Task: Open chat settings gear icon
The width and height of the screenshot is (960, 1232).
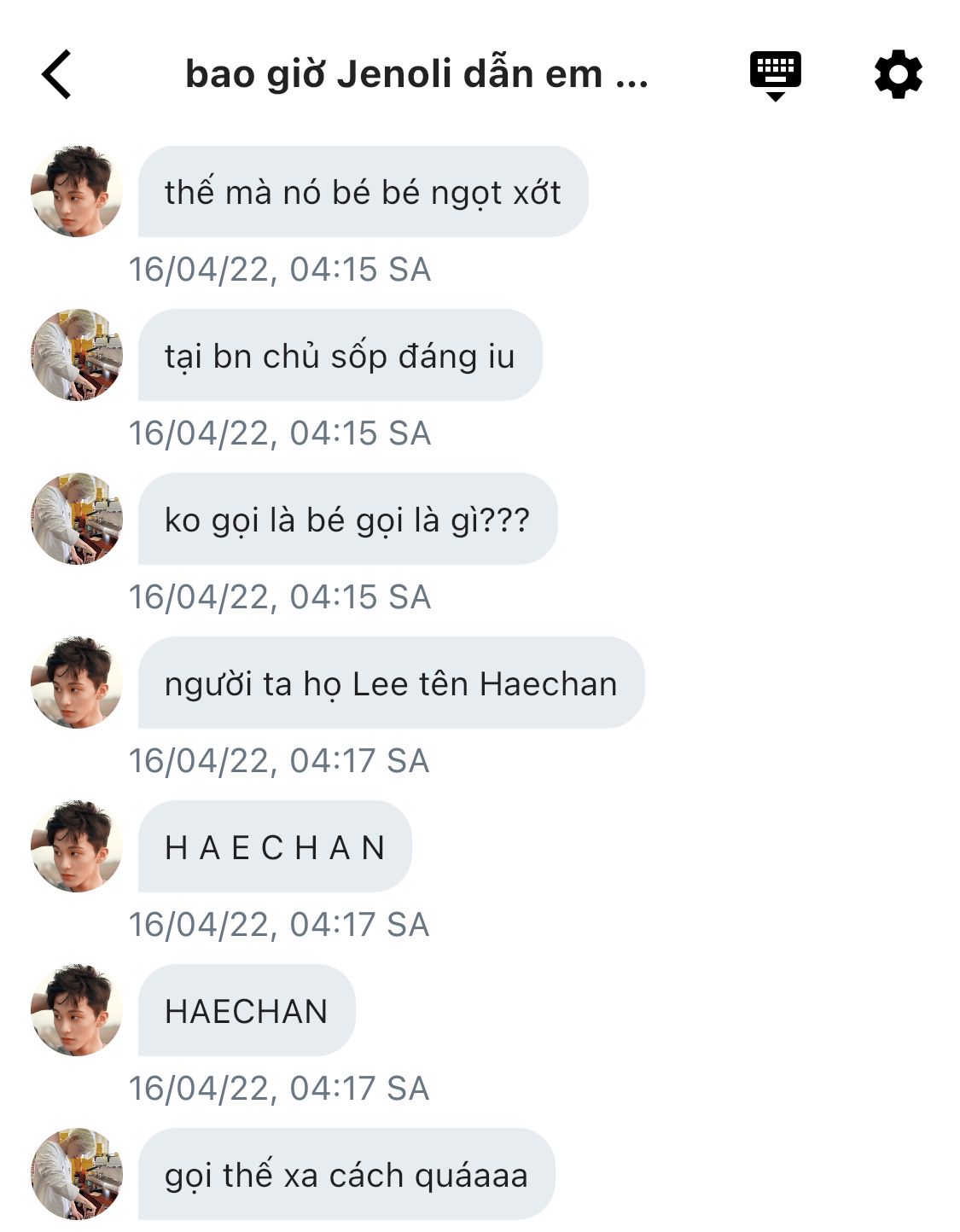Action: 899,74
